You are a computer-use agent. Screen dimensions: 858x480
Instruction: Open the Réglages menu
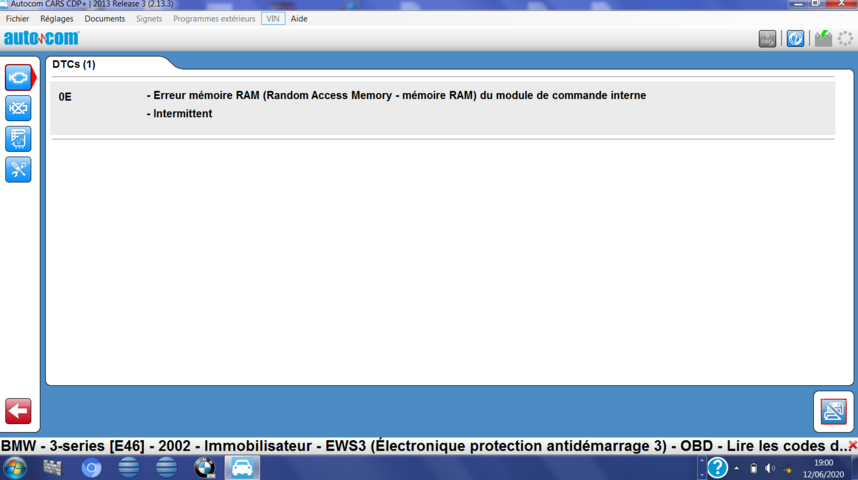[57, 19]
